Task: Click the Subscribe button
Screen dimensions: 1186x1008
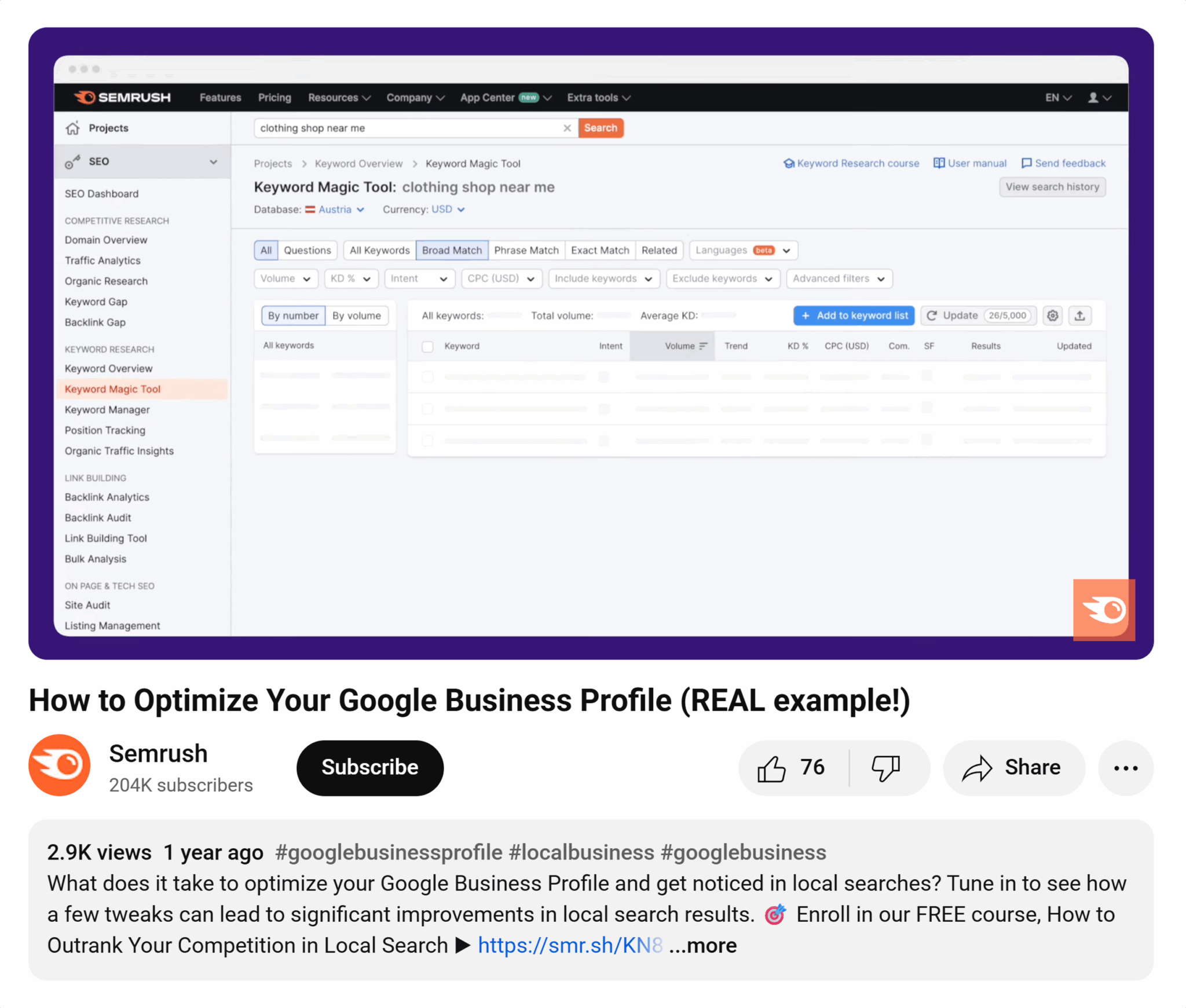Action: (x=370, y=768)
